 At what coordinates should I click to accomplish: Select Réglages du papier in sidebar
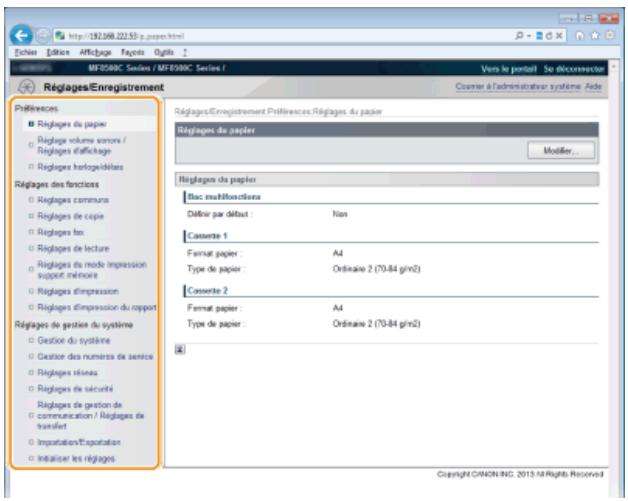72,124
